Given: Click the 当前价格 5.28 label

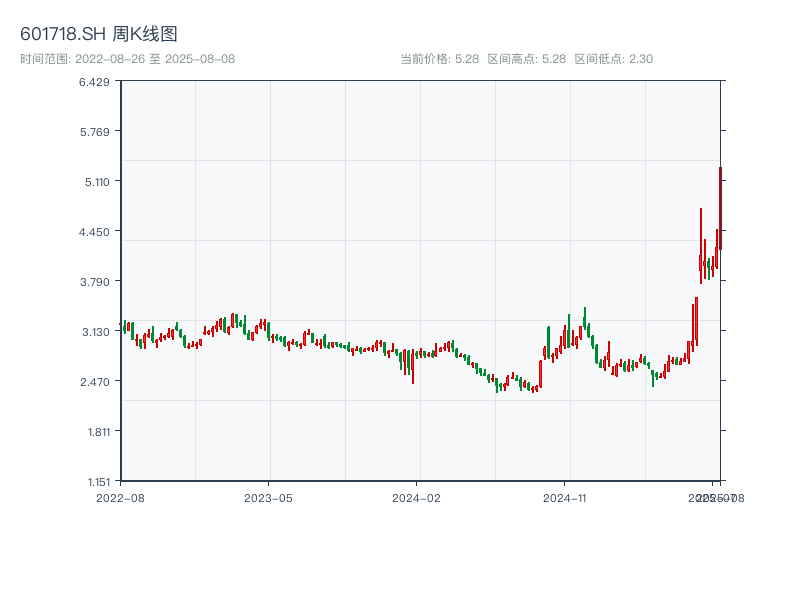Looking at the screenshot, I should tap(439, 59).
